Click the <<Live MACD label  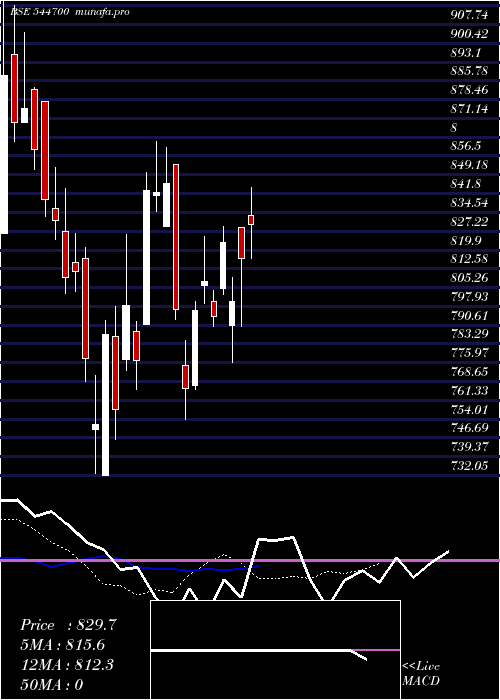(421, 673)
